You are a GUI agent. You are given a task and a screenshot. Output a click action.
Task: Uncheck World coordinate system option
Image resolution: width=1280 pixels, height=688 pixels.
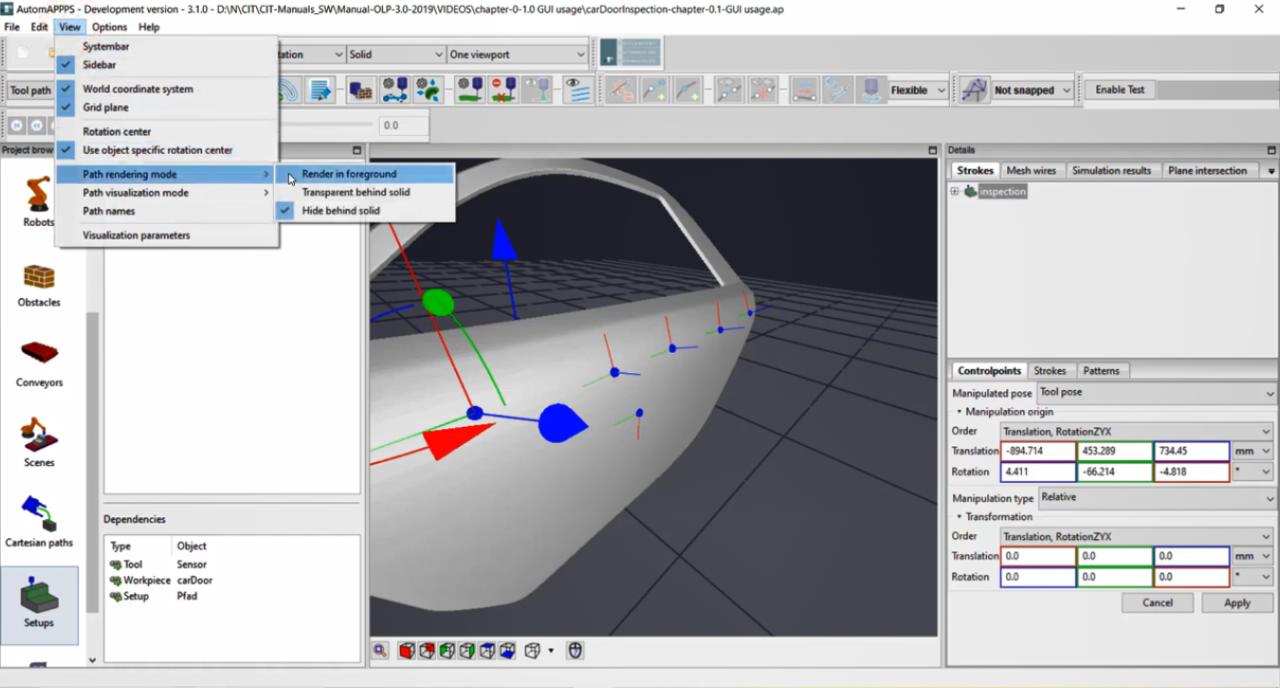click(x=138, y=89)
